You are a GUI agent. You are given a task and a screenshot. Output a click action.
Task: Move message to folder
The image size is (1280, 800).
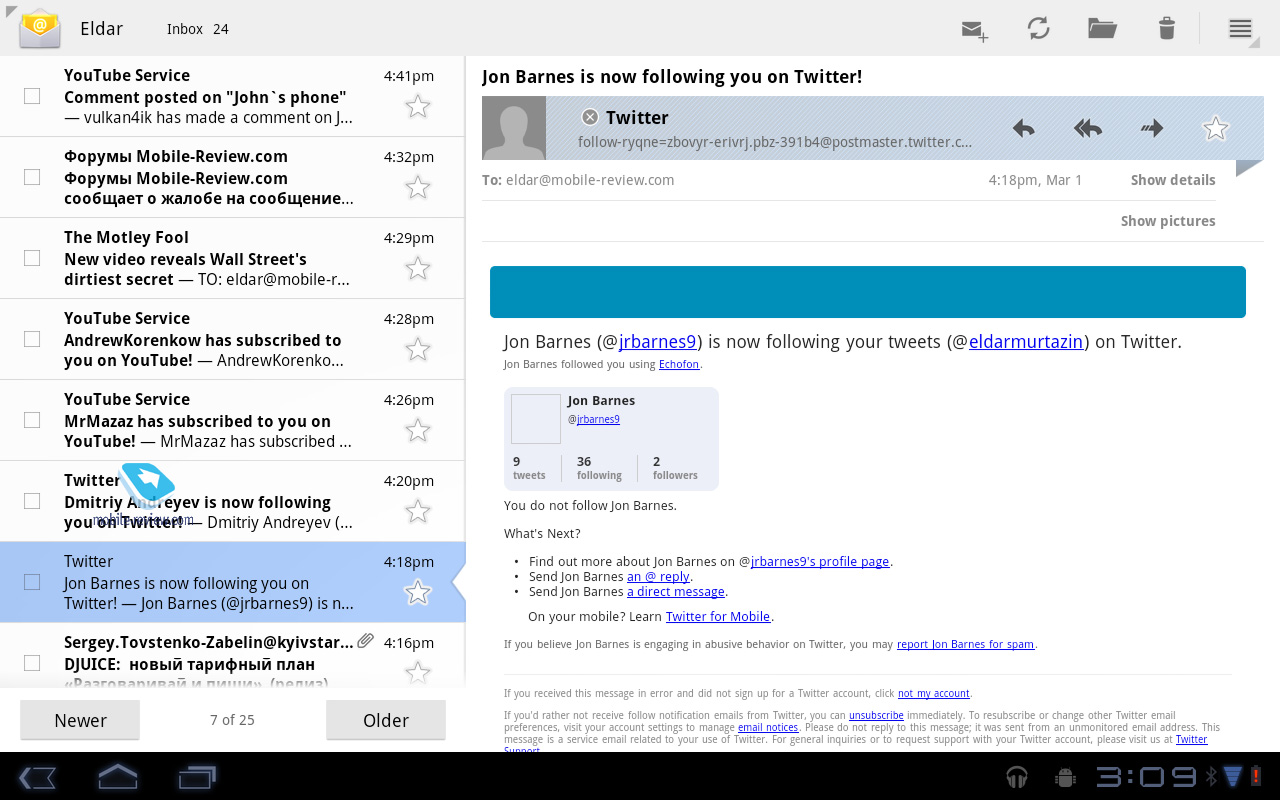pyautogui.click(x=1102, y=28)
